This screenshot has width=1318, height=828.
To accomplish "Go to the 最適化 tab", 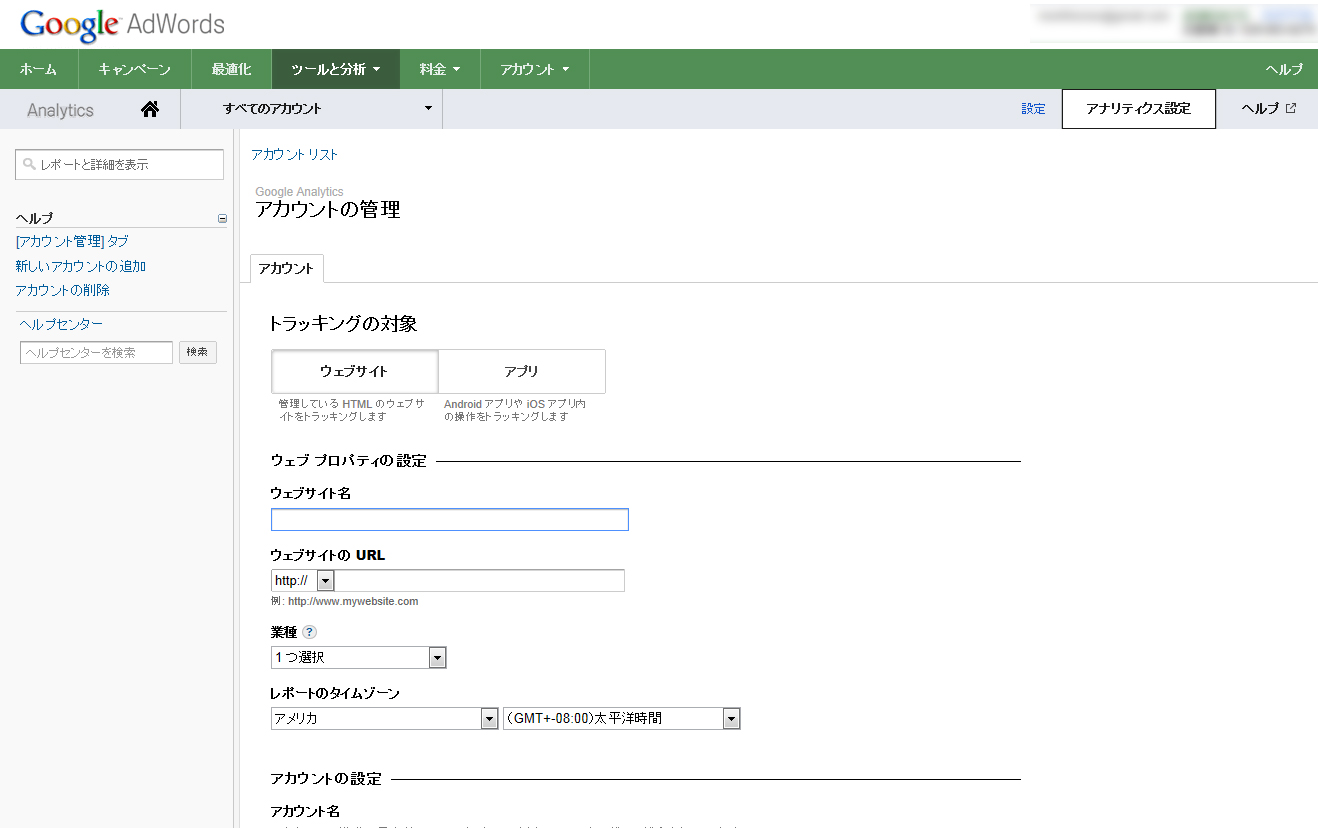I will pos(231,69).
